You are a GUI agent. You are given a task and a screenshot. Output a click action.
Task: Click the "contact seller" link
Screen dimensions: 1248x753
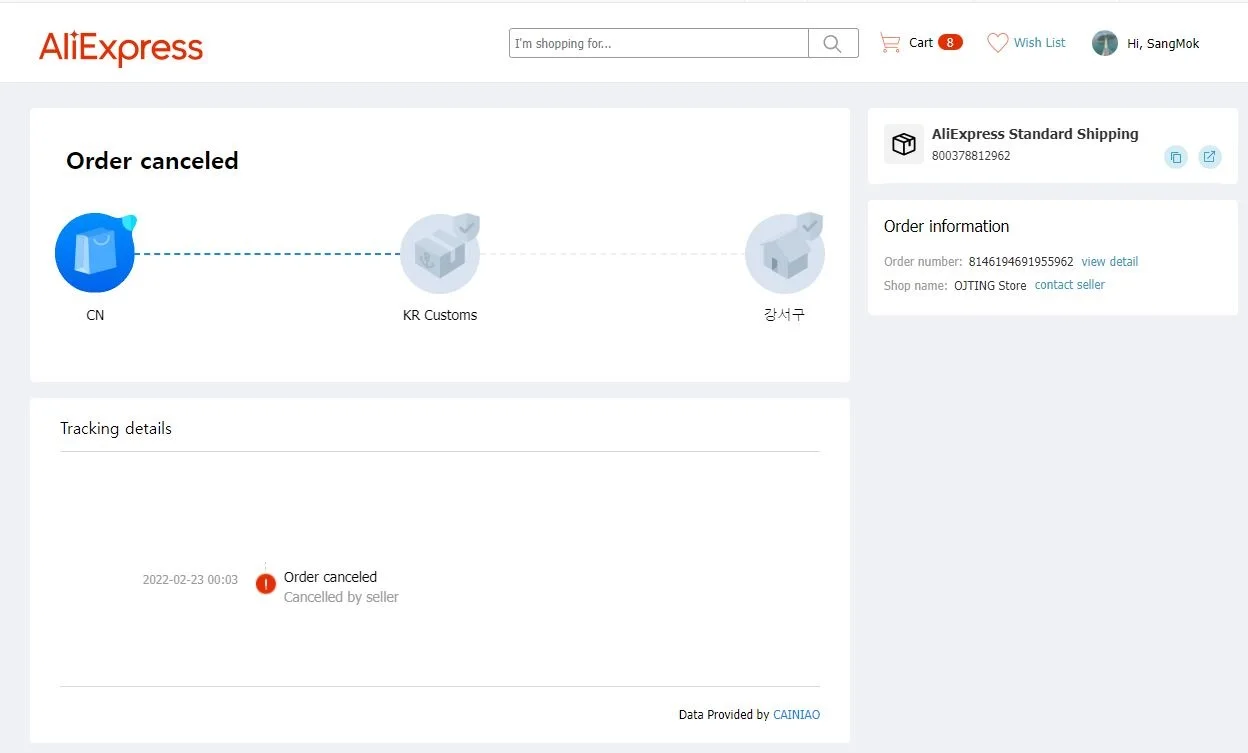1070,285
